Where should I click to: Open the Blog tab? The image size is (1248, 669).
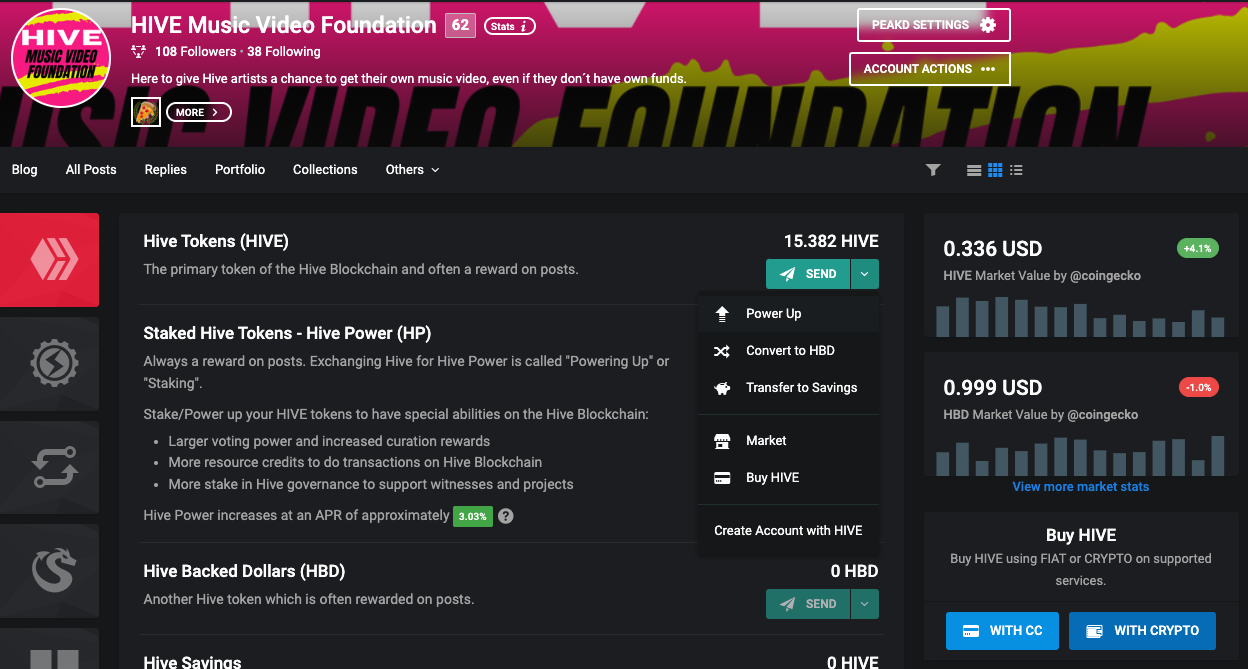[25, 170]
